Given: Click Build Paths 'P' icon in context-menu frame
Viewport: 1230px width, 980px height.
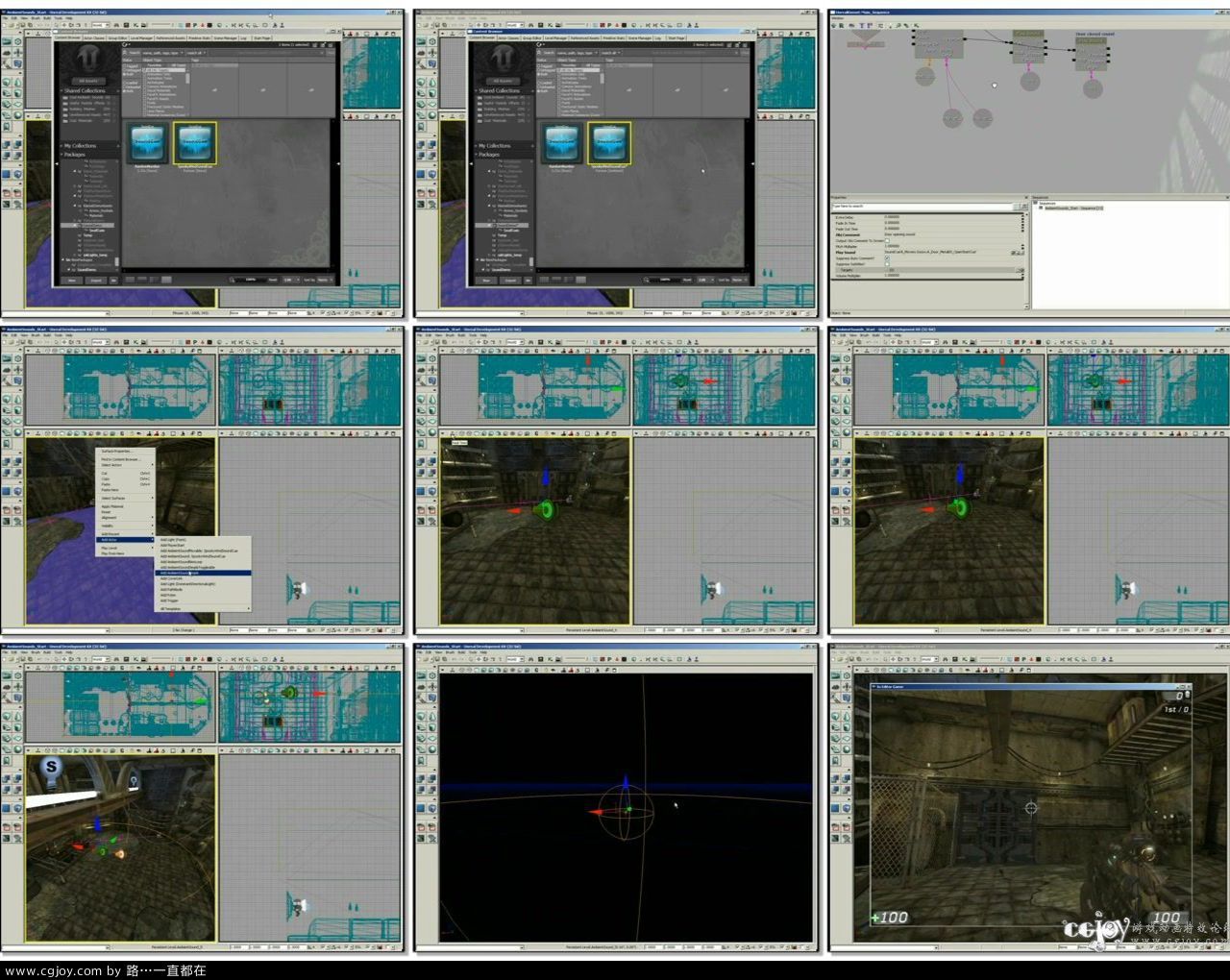Looking at the screenshot, I should pos(195,341).
